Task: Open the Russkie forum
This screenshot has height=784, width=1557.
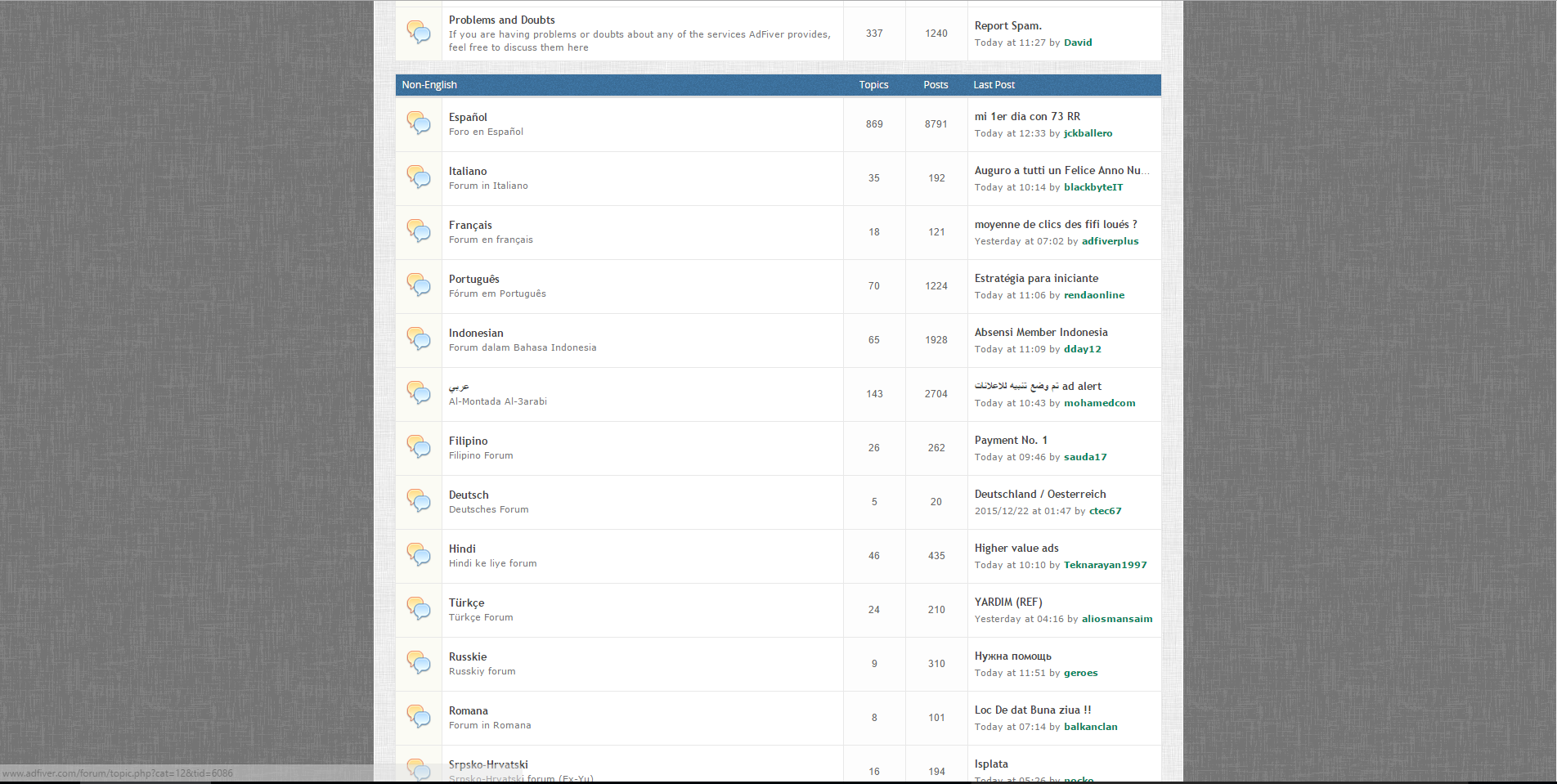Action: [468, 656]
